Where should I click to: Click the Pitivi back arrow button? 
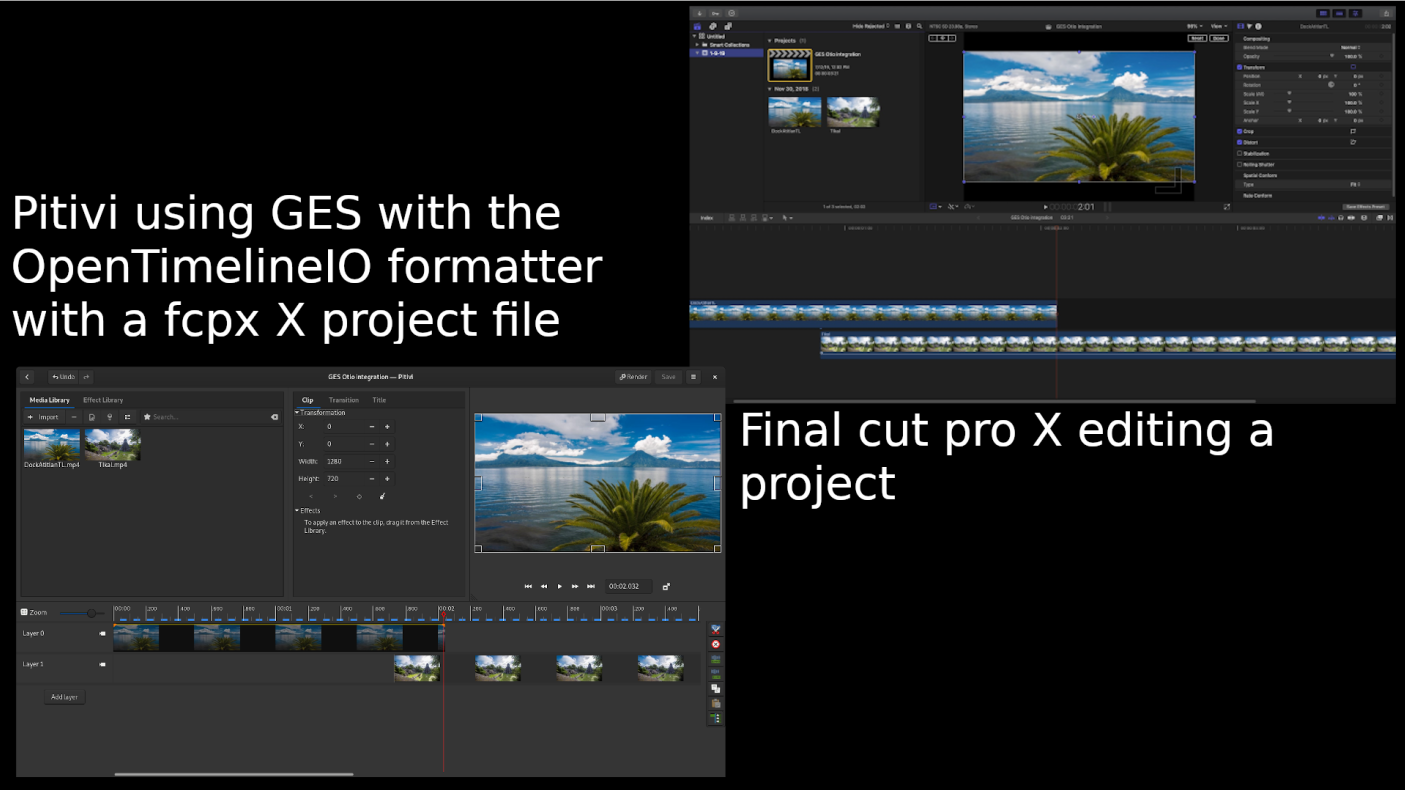point(27,377)
